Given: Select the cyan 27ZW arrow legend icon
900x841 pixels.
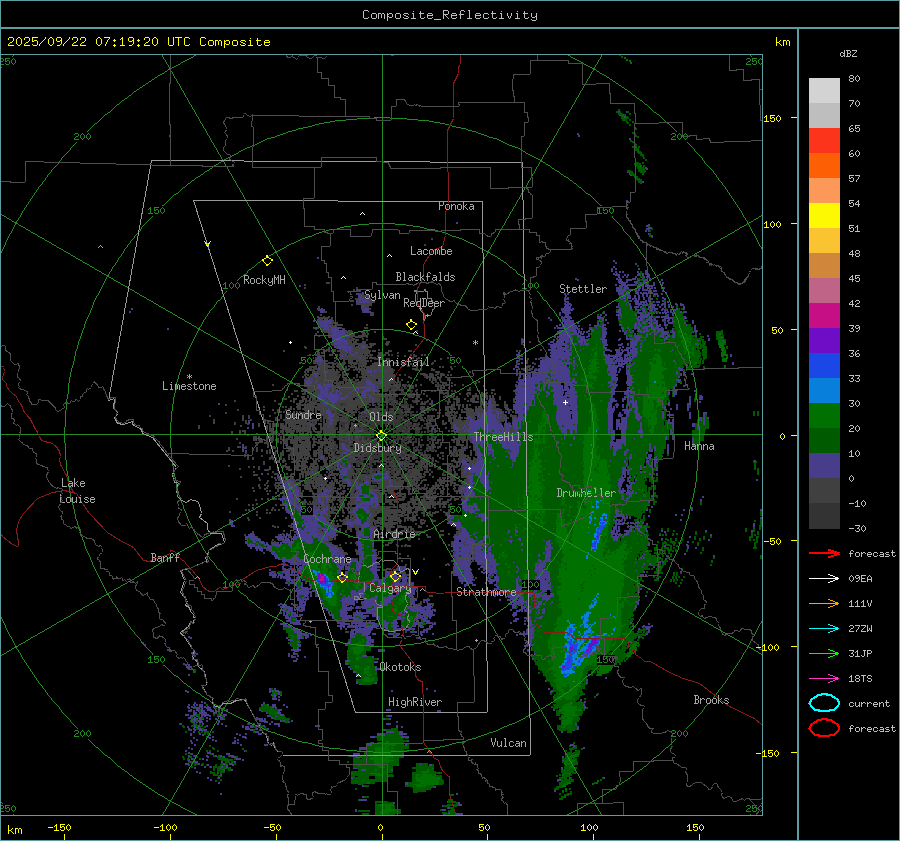Looking at the screenshot, I should (x=824, y=628).
